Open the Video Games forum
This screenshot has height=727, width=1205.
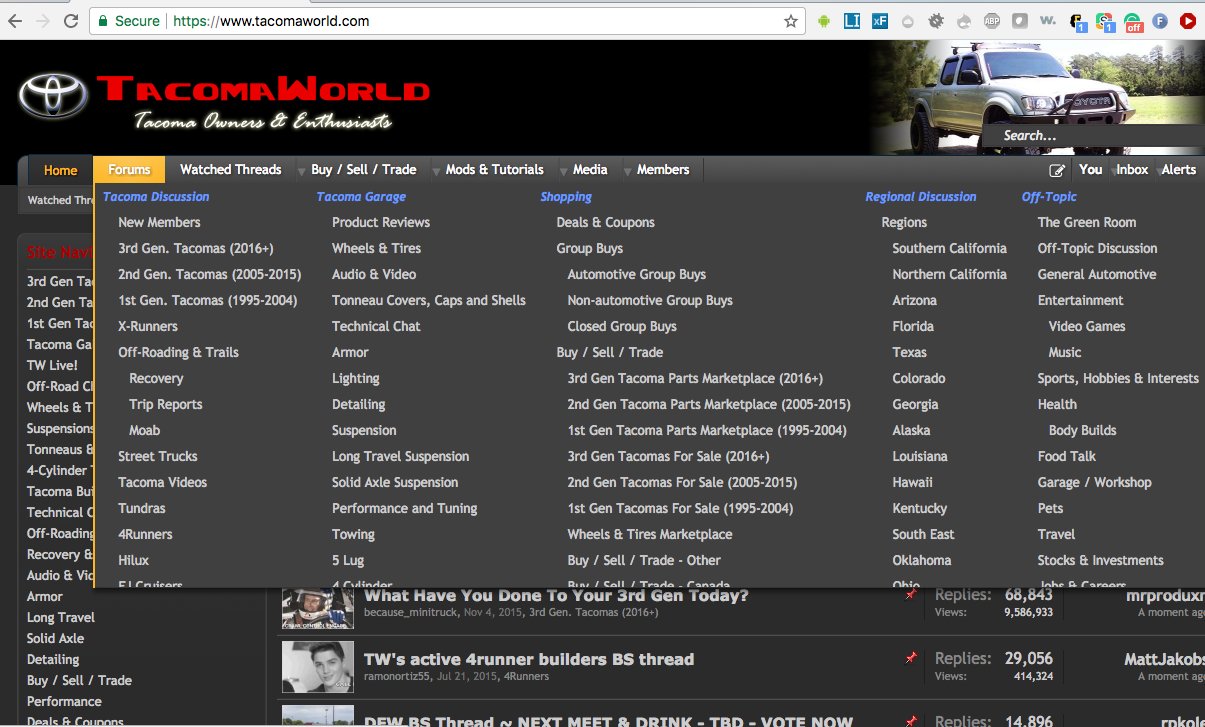[x=1087, y=326]
